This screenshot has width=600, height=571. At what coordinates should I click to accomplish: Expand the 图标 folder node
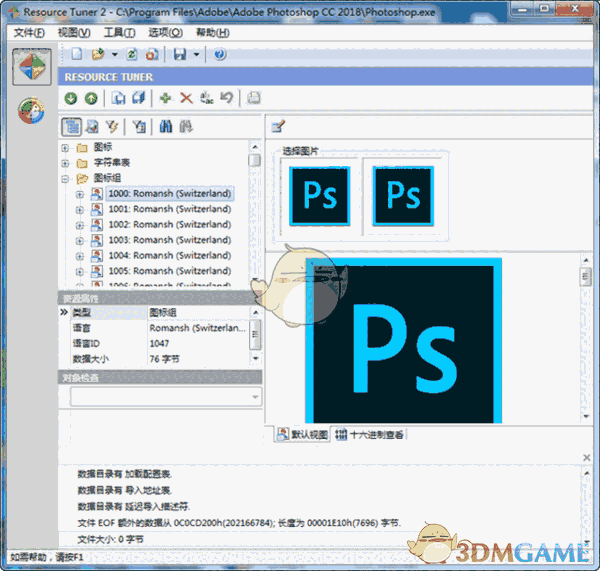[x=65, y=148]
